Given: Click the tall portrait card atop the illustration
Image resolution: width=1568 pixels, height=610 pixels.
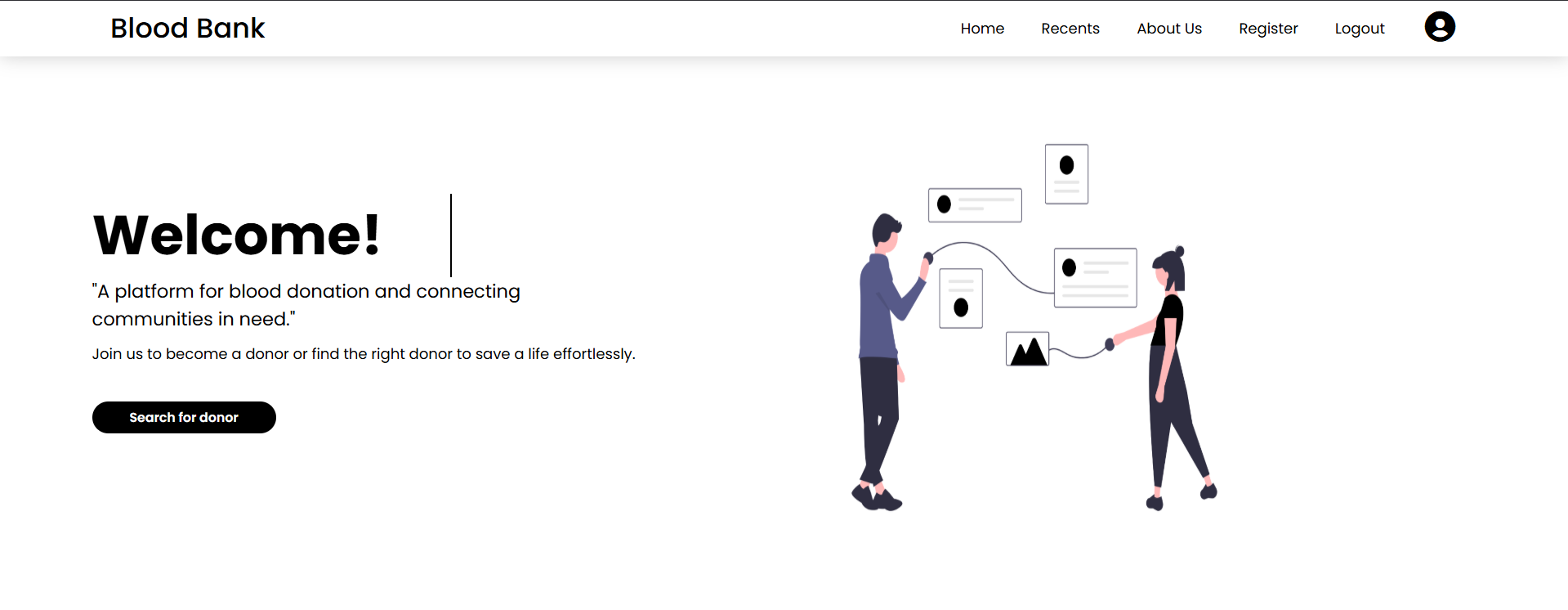Looking at the screenshot, I should 1066,174.
